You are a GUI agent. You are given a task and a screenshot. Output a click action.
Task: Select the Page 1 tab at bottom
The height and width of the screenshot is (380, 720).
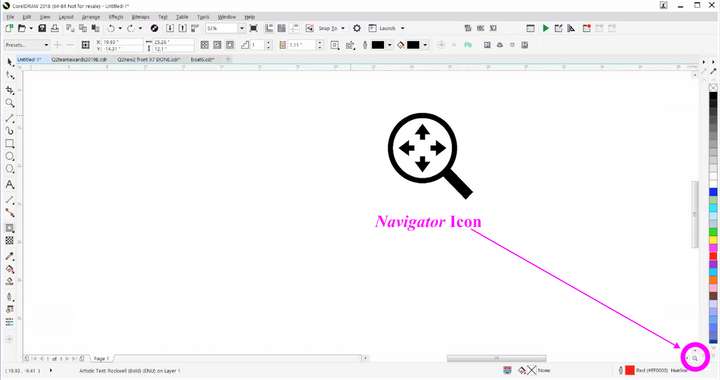pyautogui.click(x=101, y=358)
